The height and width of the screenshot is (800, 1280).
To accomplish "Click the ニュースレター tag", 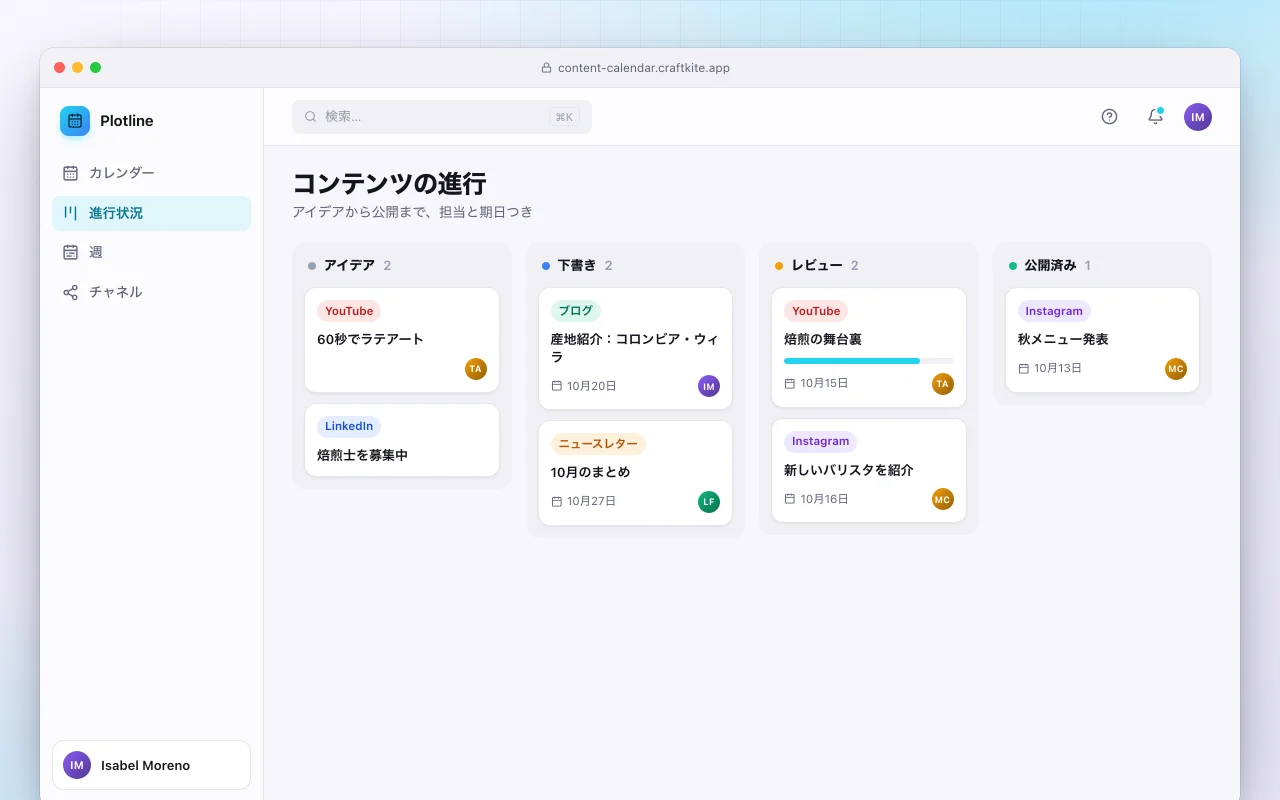I will [598, 444].
